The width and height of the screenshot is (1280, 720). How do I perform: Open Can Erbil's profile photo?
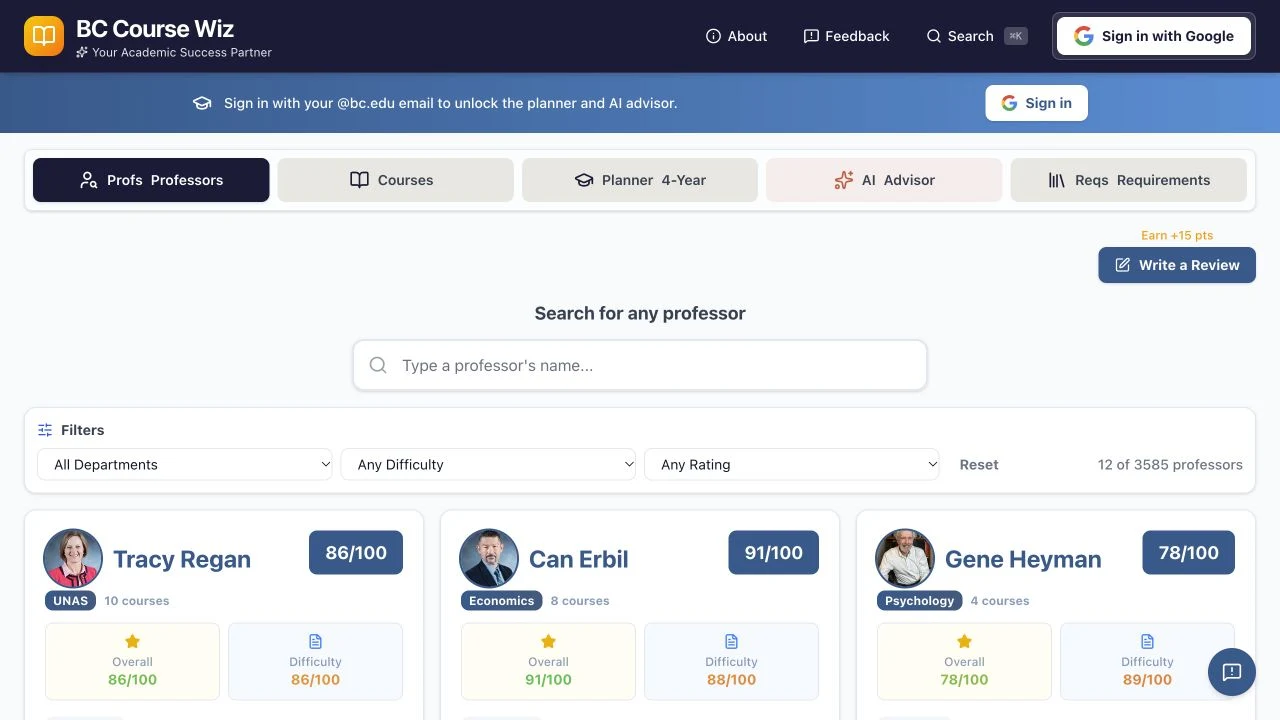click(489, 558)
